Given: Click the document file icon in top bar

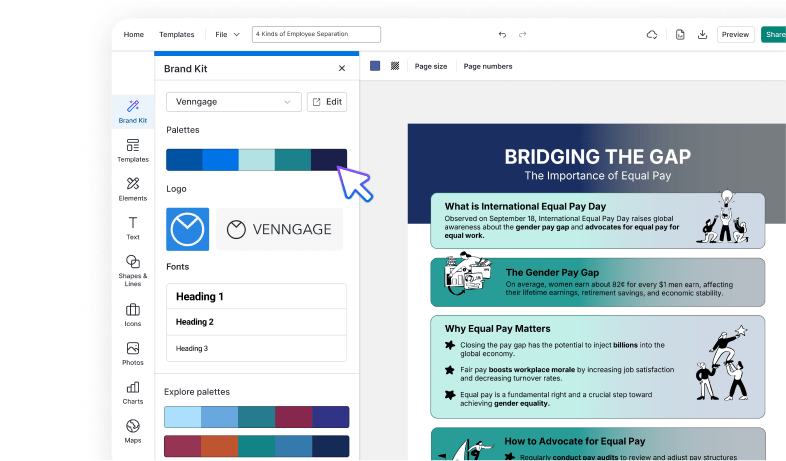Looking at the screenshot, I should (680, 35).
